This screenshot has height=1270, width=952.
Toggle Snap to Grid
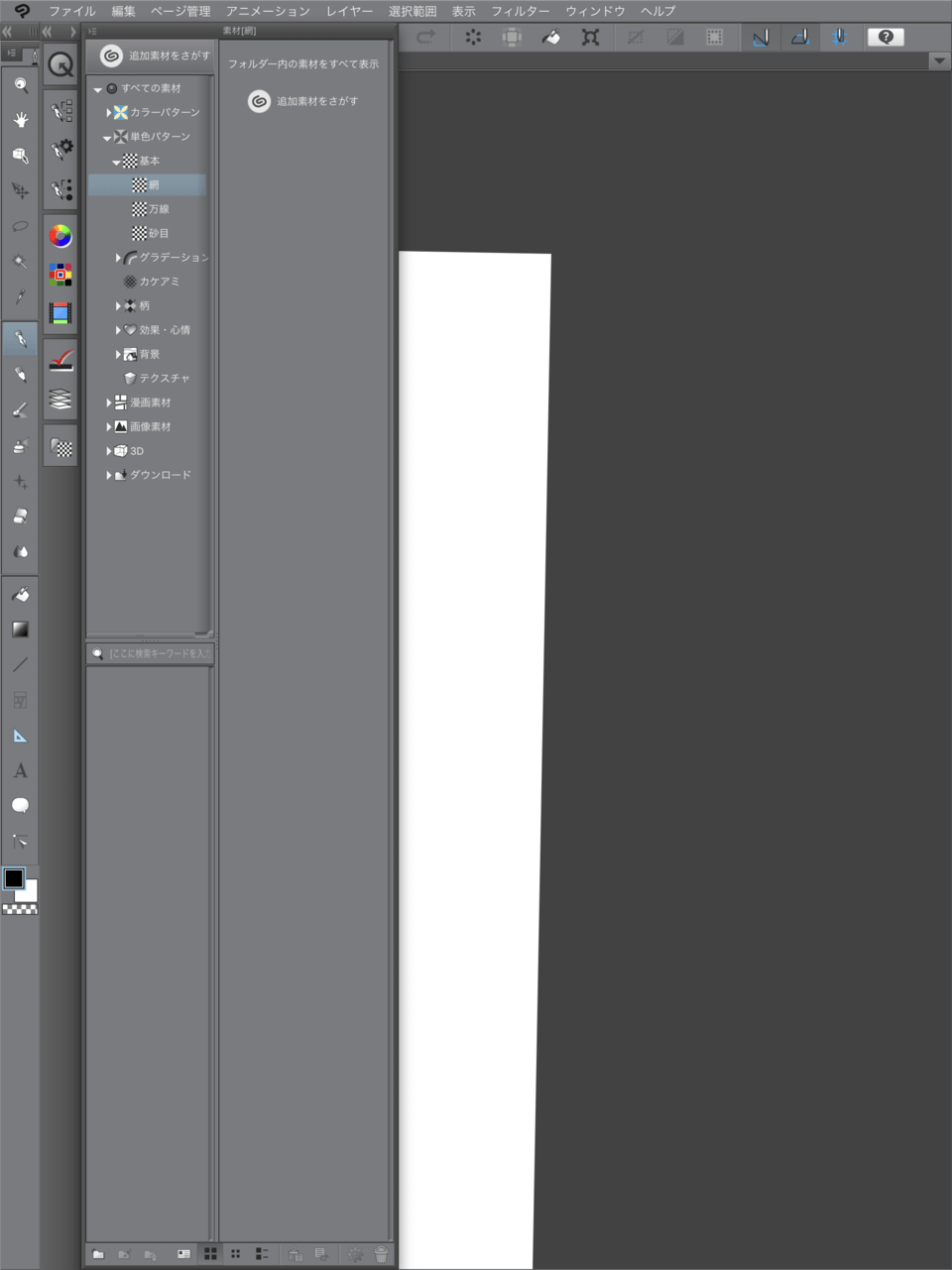(839, 38)
